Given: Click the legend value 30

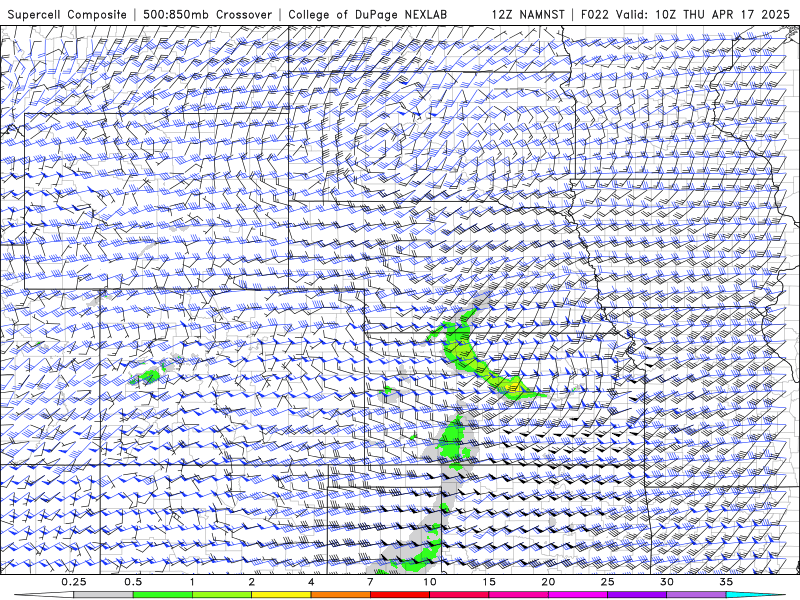Looking at the screenshot, I should click(x=667, y=582).
